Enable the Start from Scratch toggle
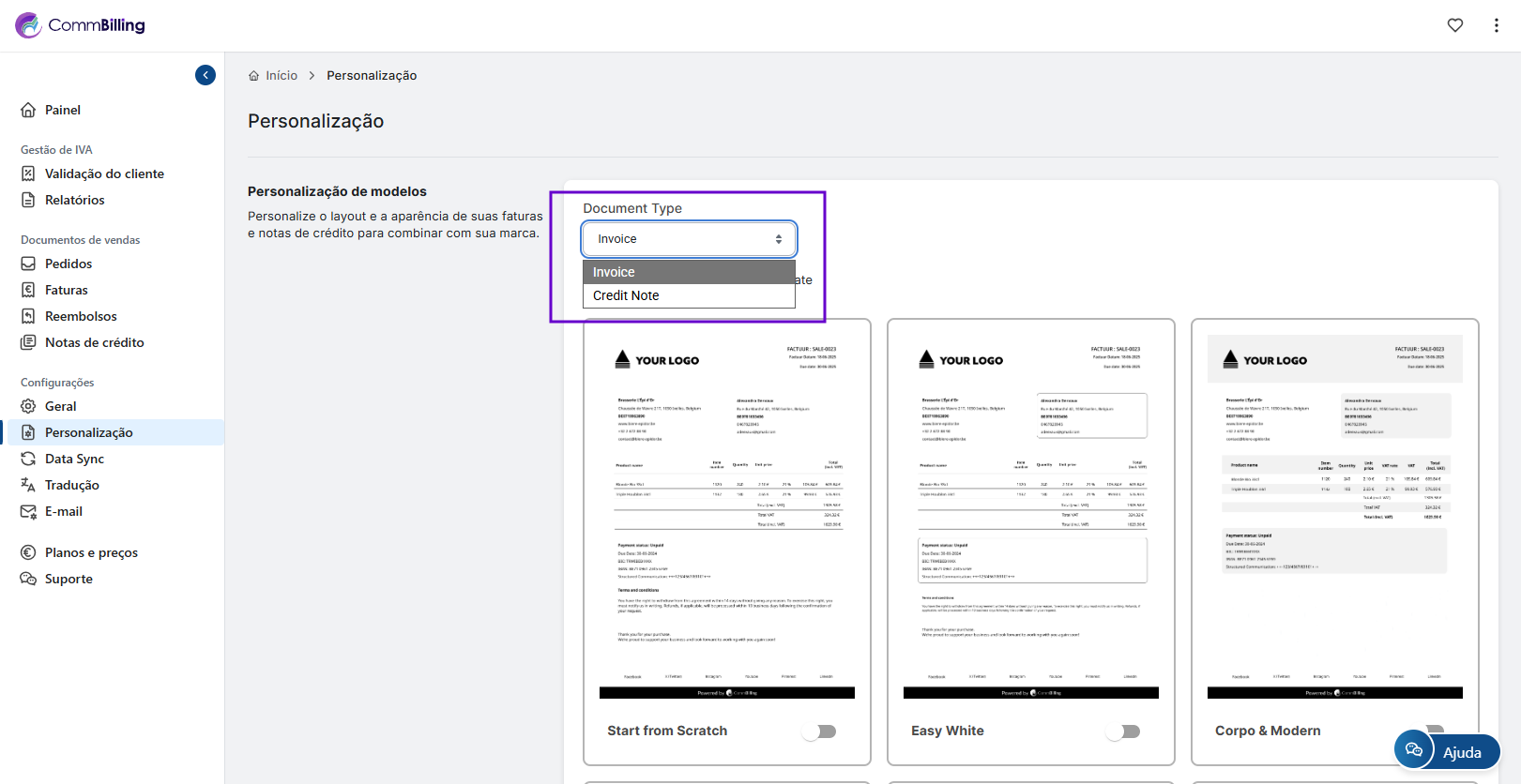 coord(819,731)
